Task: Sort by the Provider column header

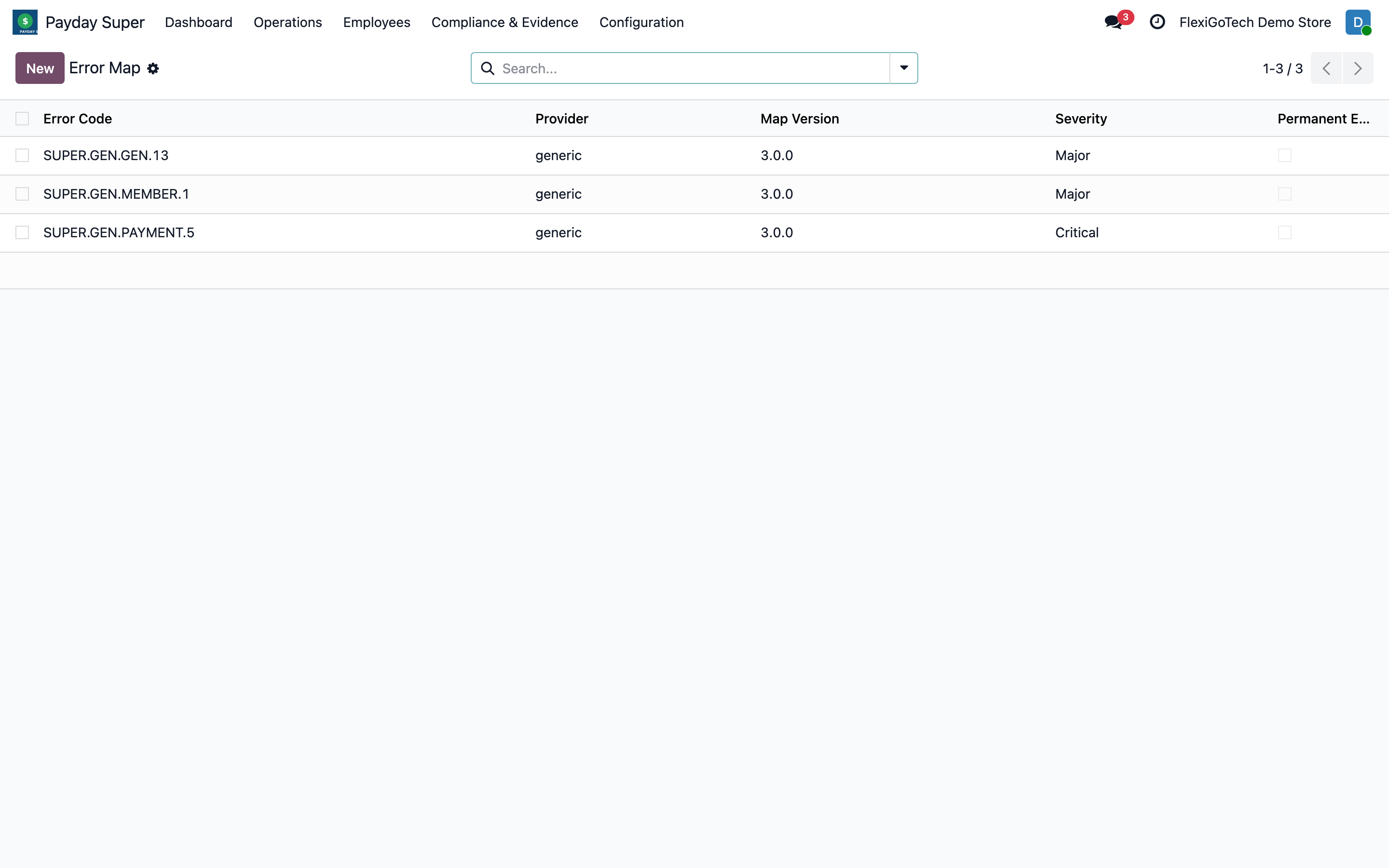Action: pyautogui.click(x=561, y=119)
